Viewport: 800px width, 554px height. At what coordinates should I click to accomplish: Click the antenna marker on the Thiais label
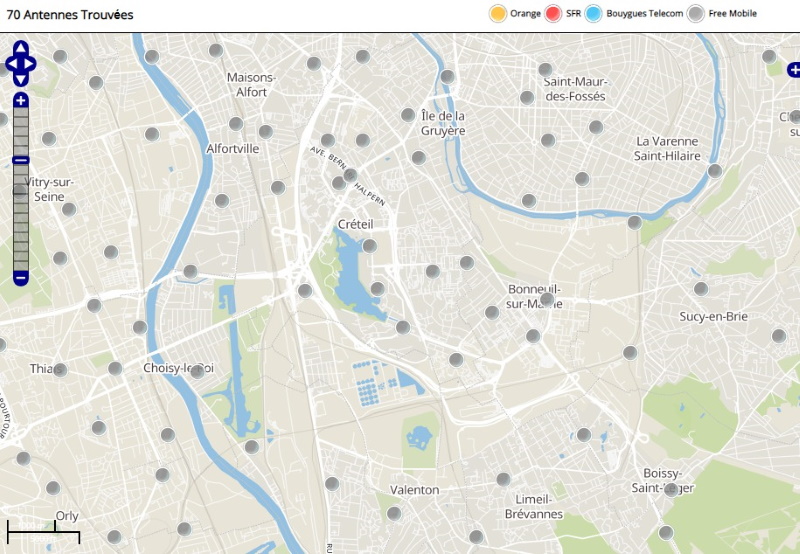coord(60,370)
